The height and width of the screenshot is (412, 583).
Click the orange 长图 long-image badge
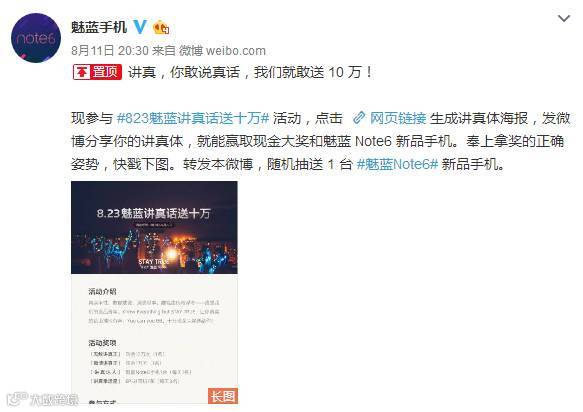pos(223,396)
